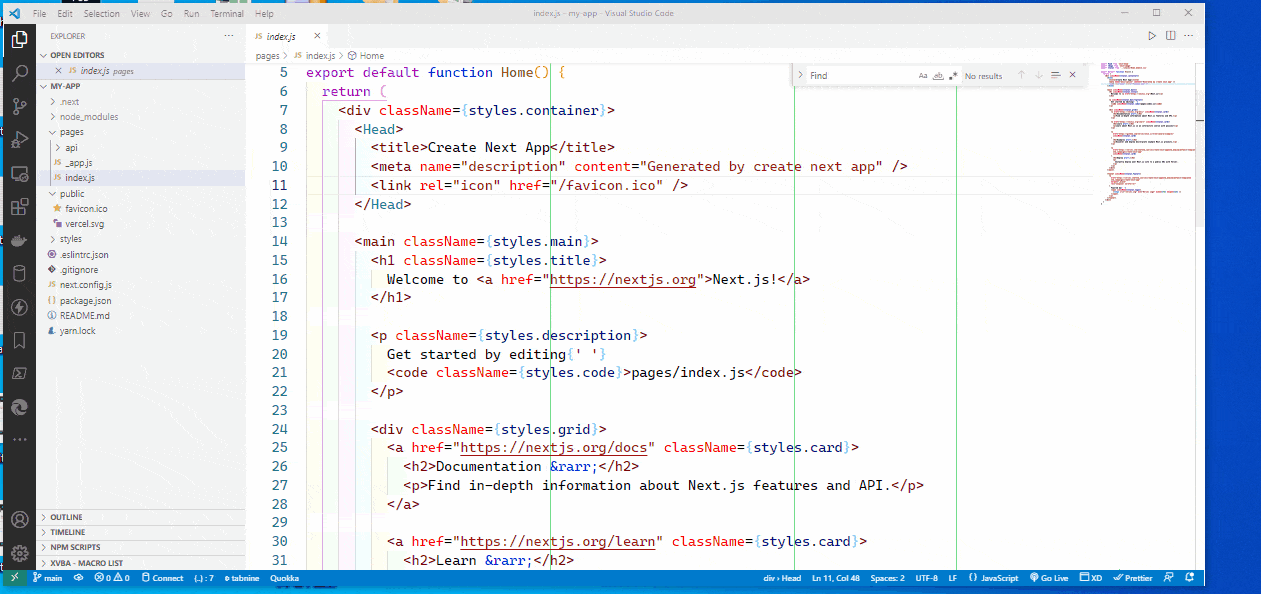
Task: Open the File menu
Action: coord(39,14)
